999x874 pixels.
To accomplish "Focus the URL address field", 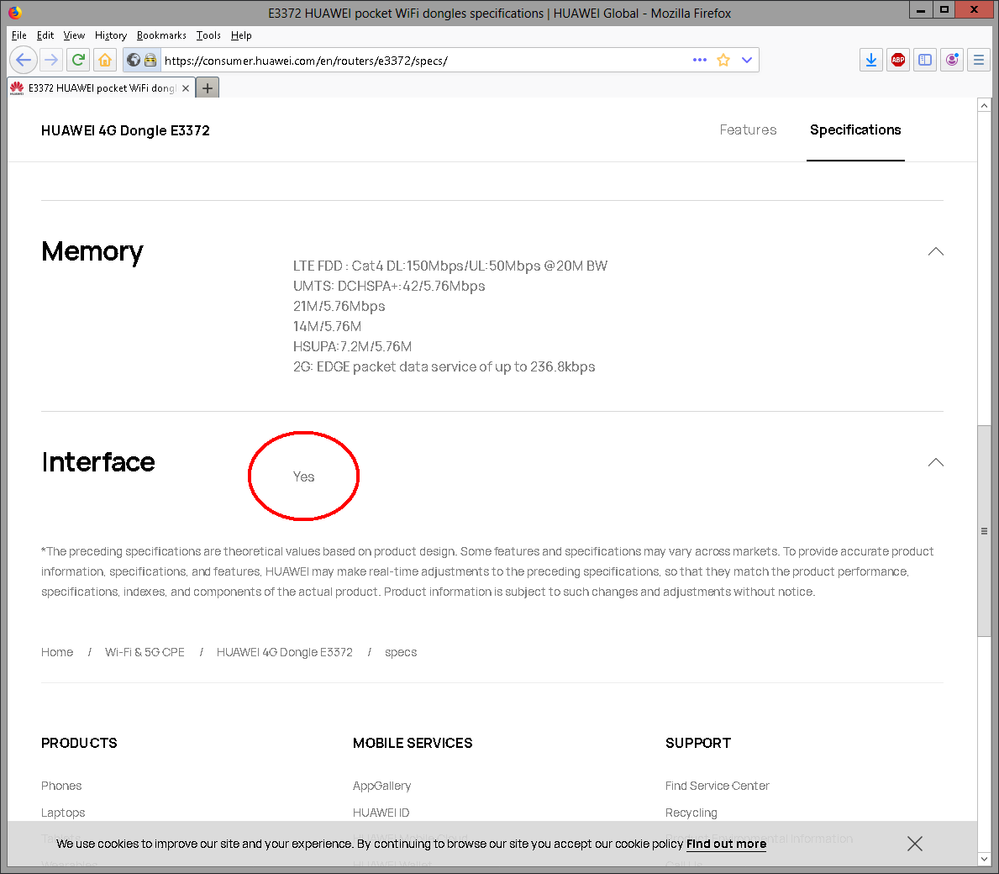I will click(424, 61).
